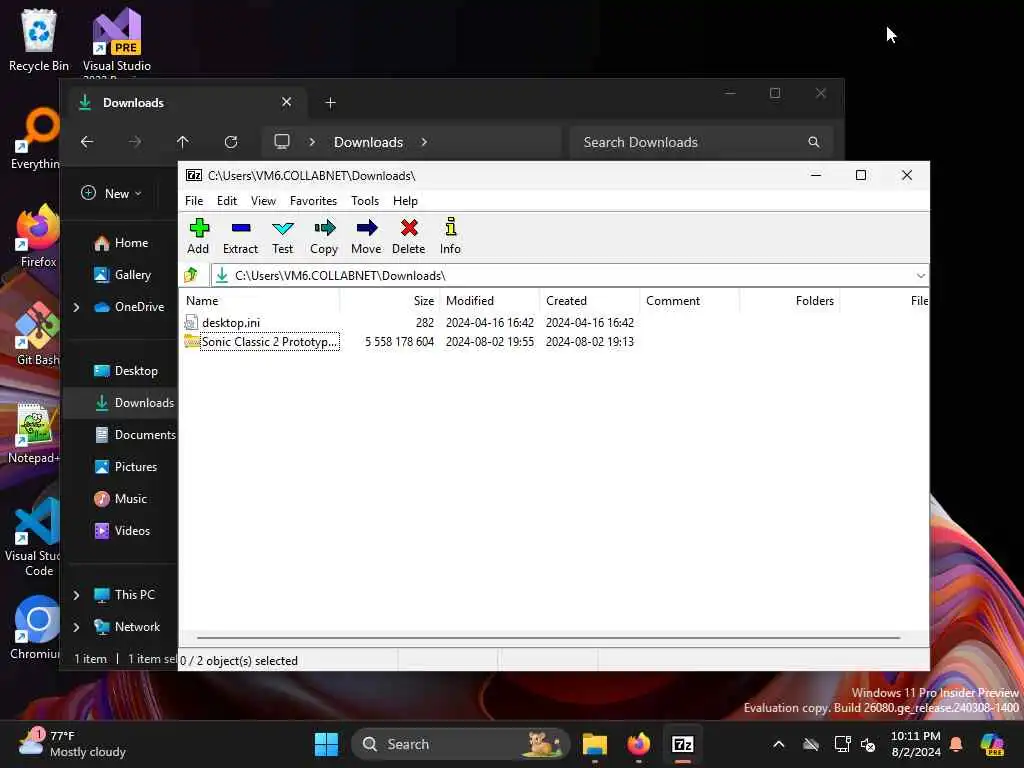Screen dimensions: 1024x768
Task: Add a new tab in File Explorer
Action: coord(330,103)
